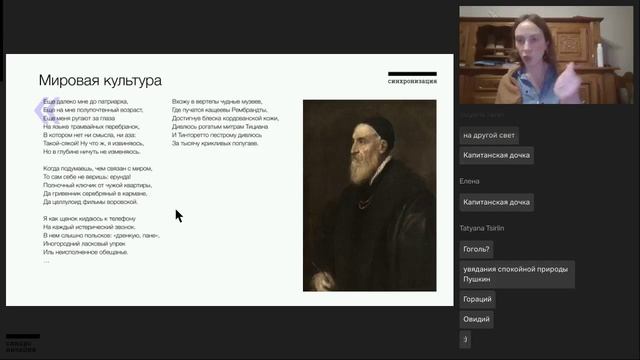Select chat message "Гоголь?"

tap(476, 249)
